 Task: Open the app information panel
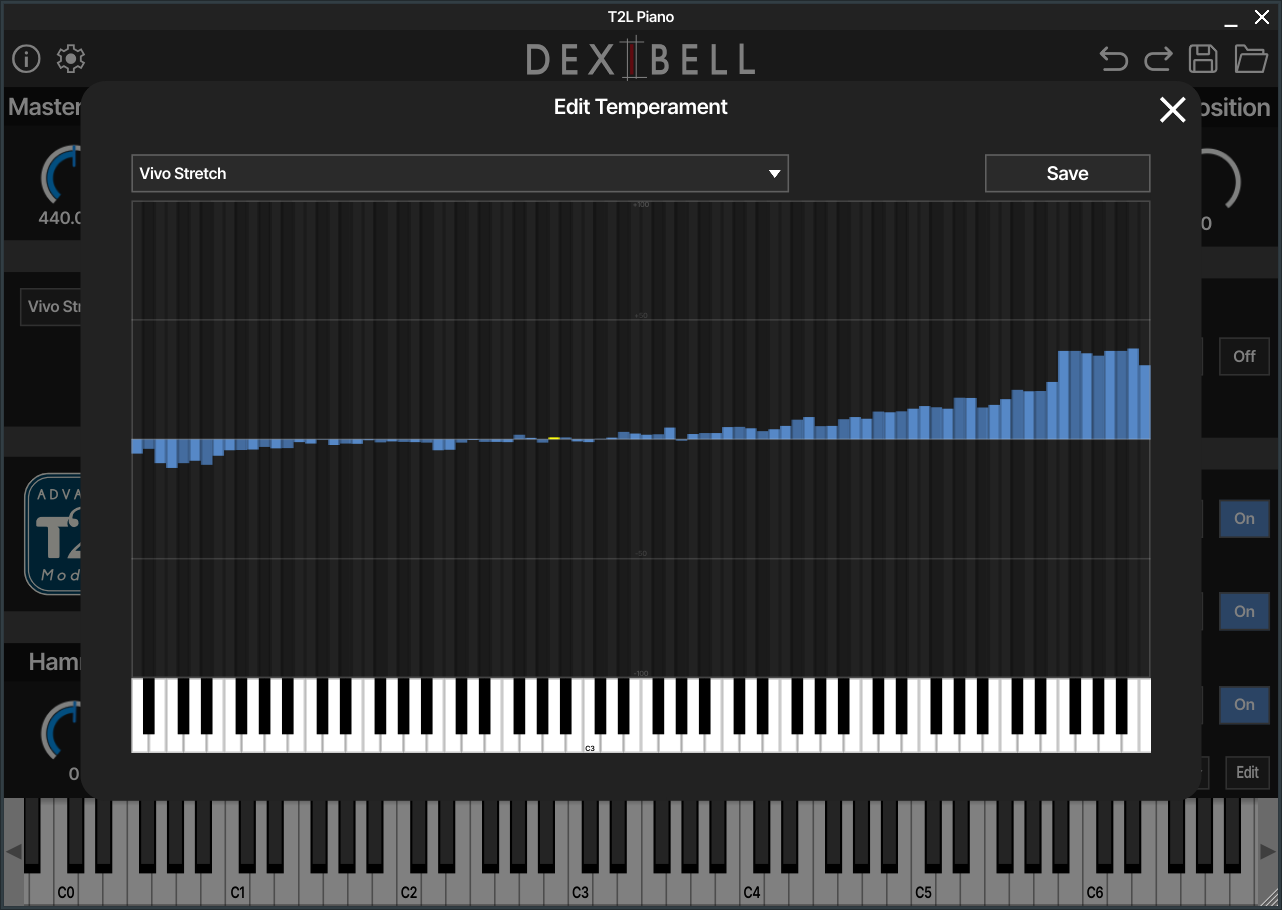(26, 59)
